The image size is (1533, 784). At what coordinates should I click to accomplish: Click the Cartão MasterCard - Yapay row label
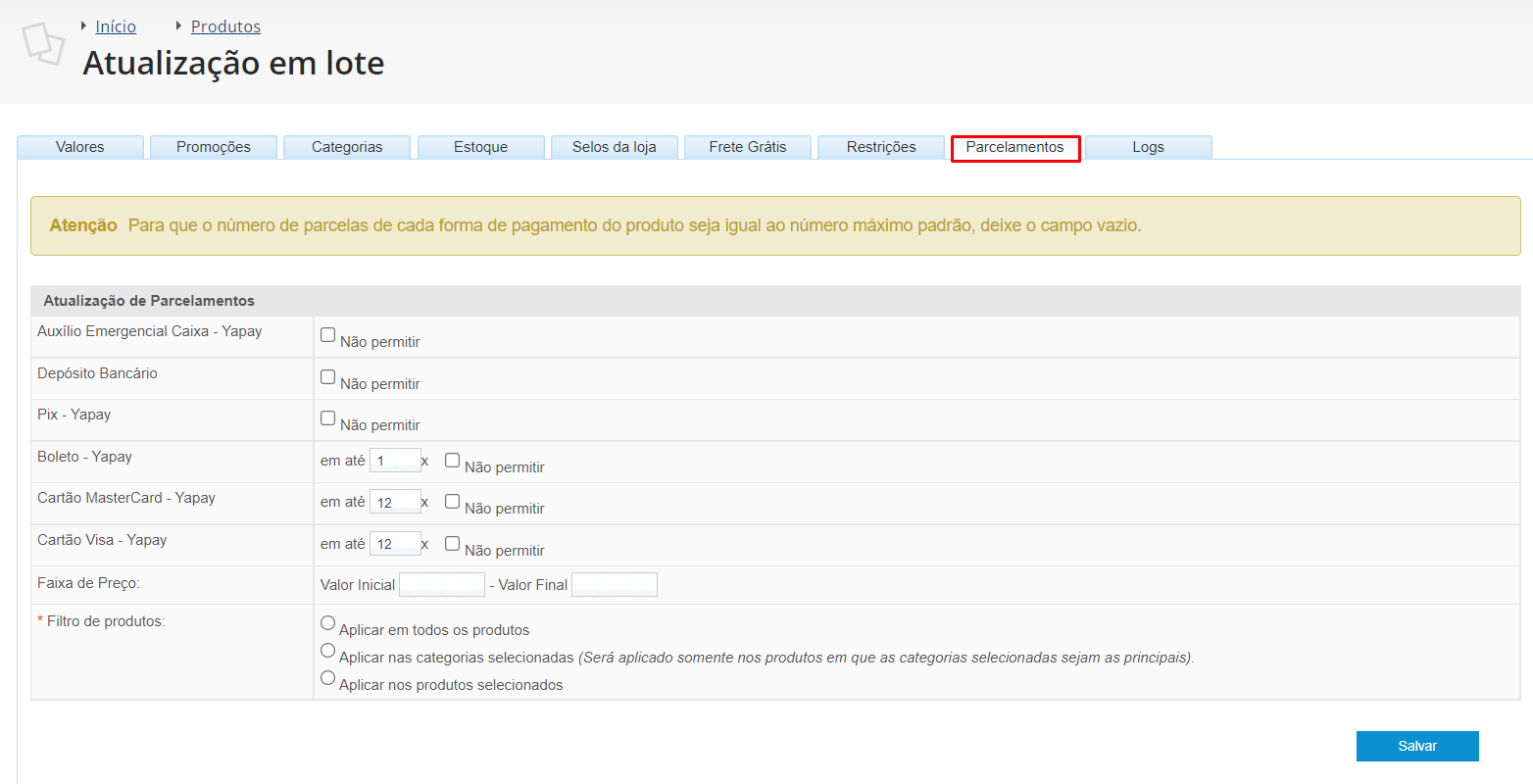[126, 498]
